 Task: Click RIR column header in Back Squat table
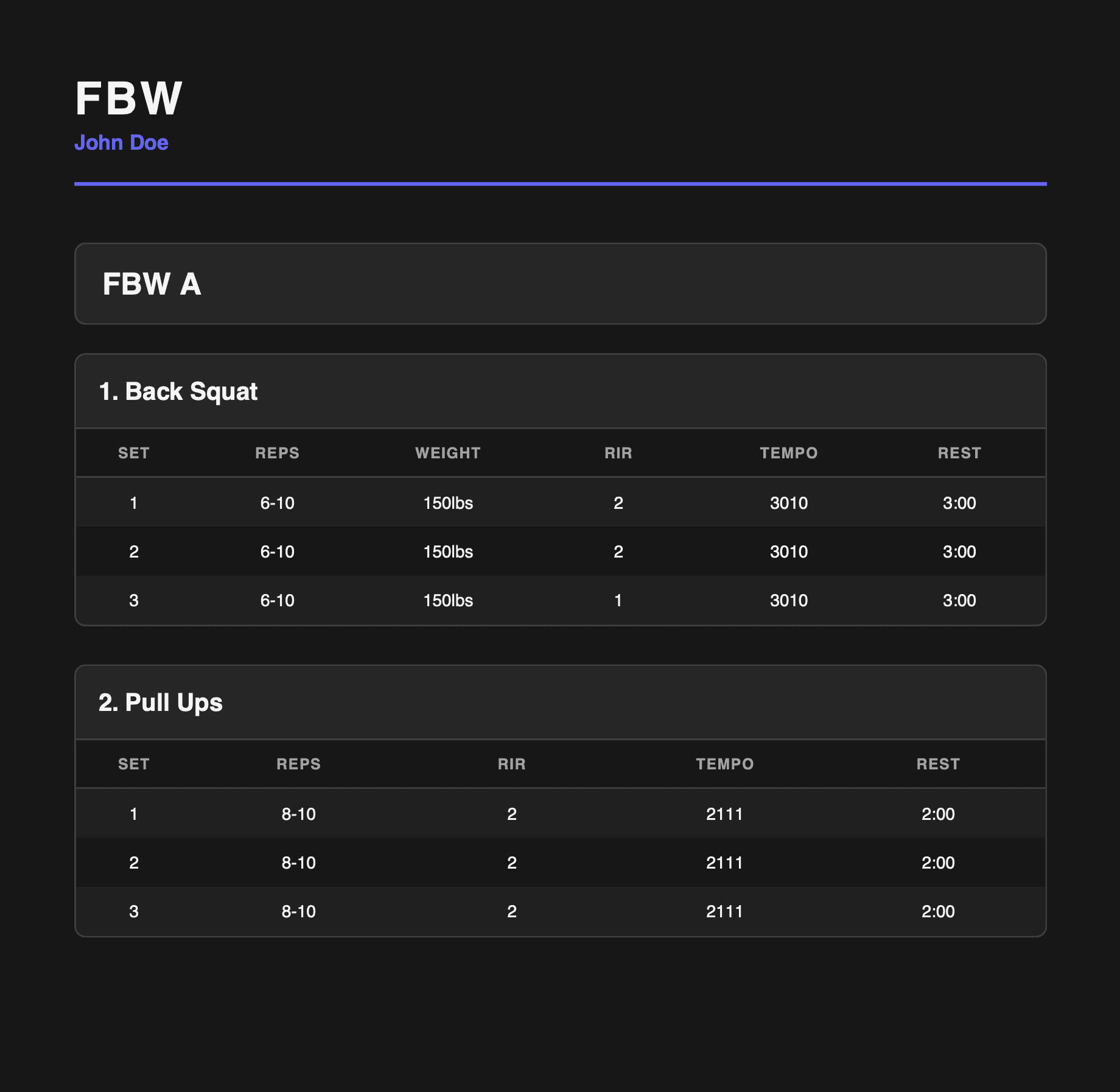(618, 453)
